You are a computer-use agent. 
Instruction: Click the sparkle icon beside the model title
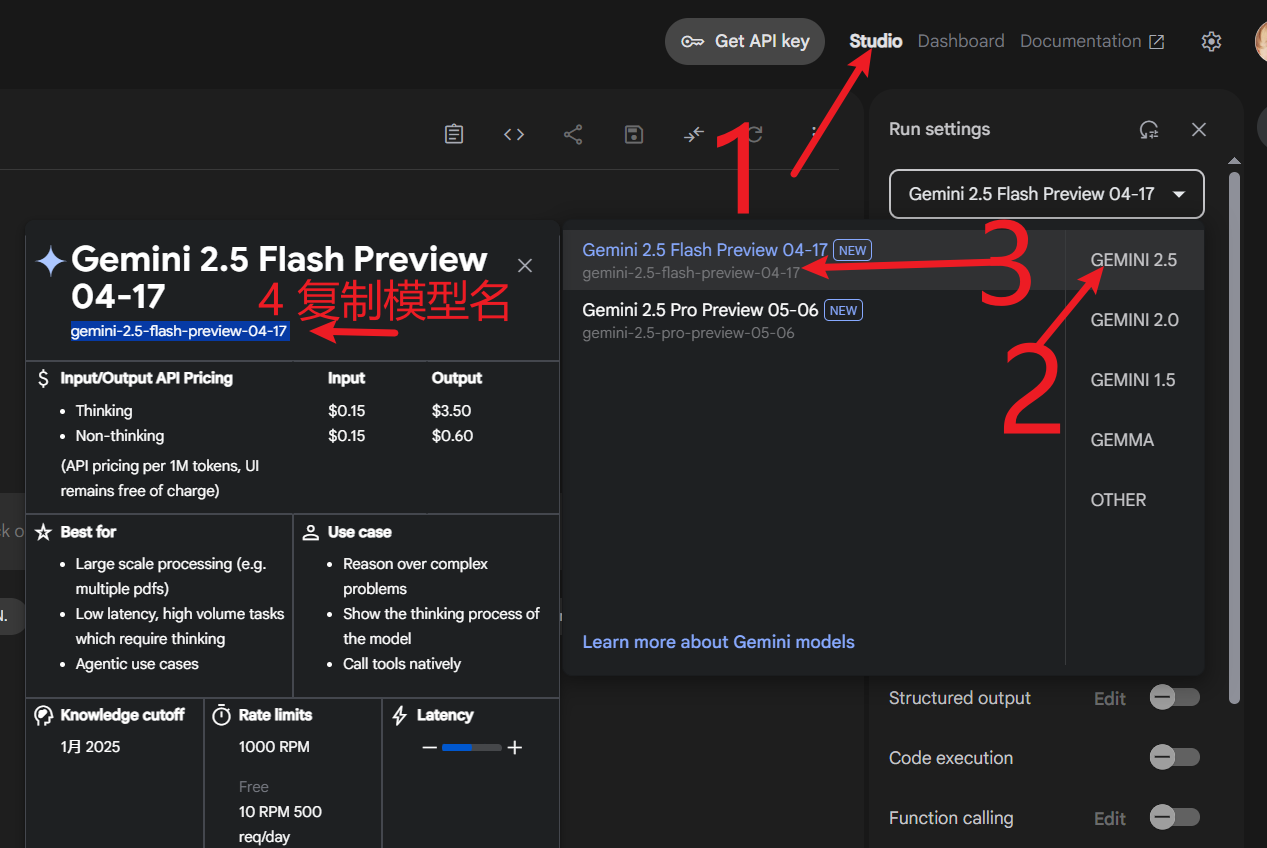(50, 261)
